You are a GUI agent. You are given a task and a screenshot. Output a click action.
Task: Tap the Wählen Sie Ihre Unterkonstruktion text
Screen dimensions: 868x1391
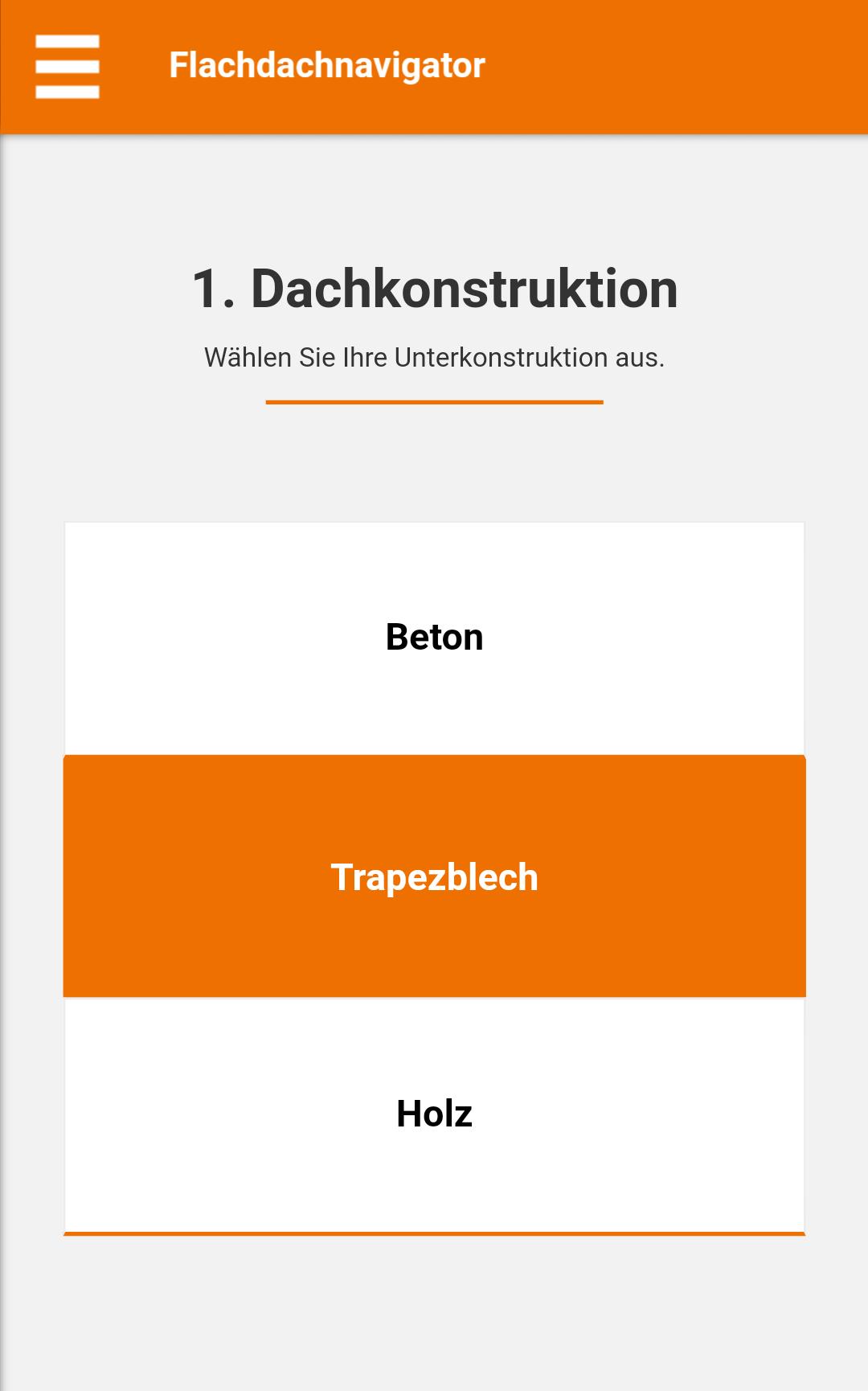(434, 357)
